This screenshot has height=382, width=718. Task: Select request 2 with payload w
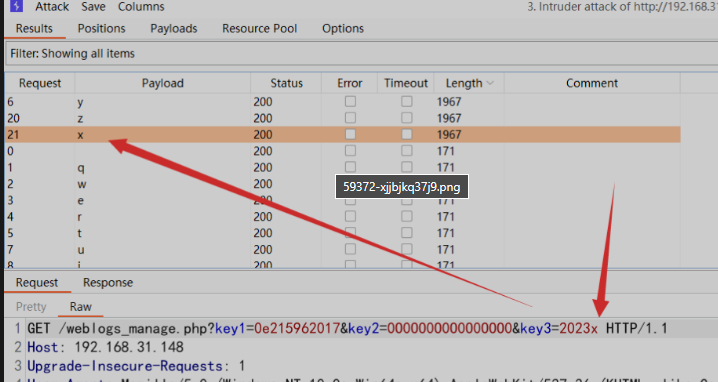[x=343, y=184]
